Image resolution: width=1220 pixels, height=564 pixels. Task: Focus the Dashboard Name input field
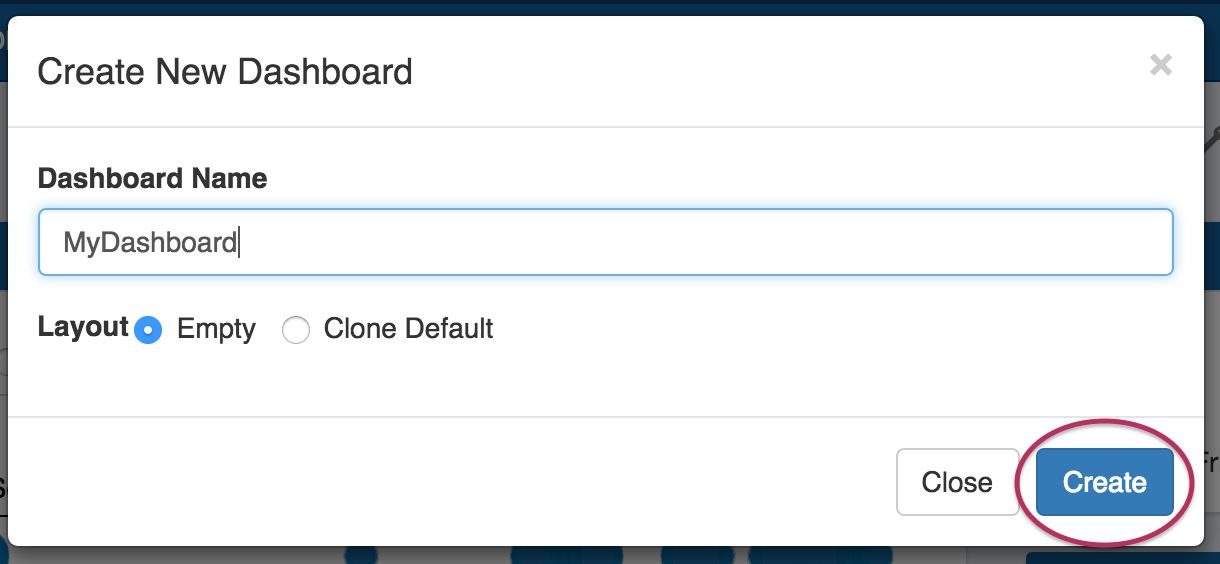[605, 242]
